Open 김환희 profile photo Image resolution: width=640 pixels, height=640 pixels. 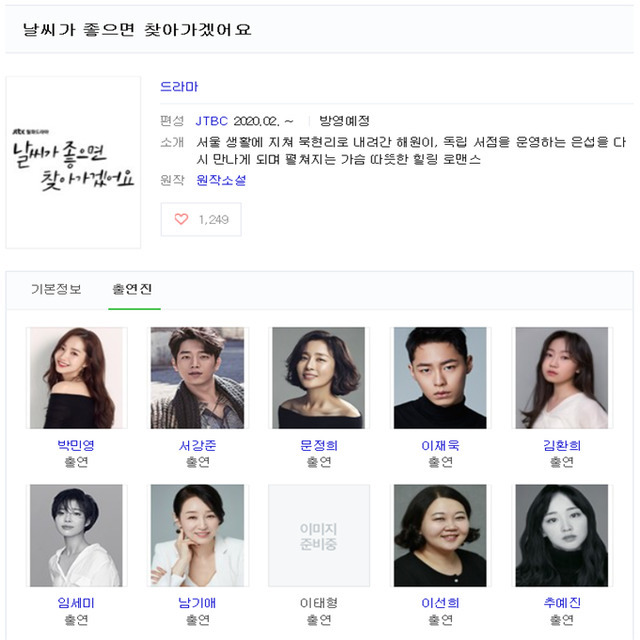coord(562,378)
